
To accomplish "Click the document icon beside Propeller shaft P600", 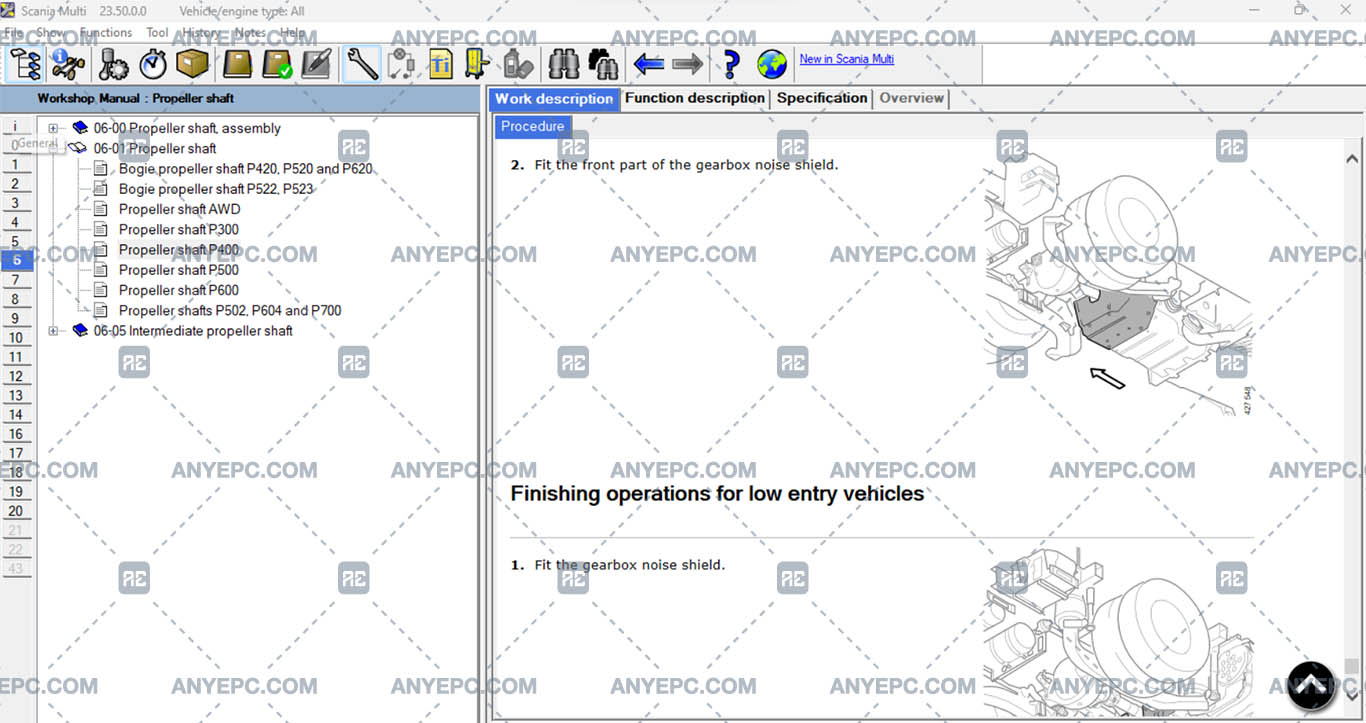I will [x=100, y=290].
